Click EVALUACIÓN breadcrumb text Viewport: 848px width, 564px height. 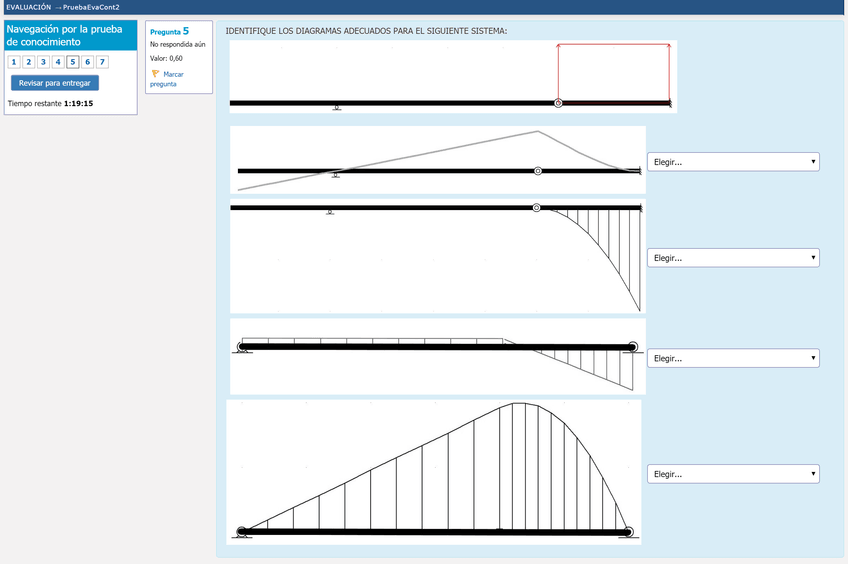29,7
